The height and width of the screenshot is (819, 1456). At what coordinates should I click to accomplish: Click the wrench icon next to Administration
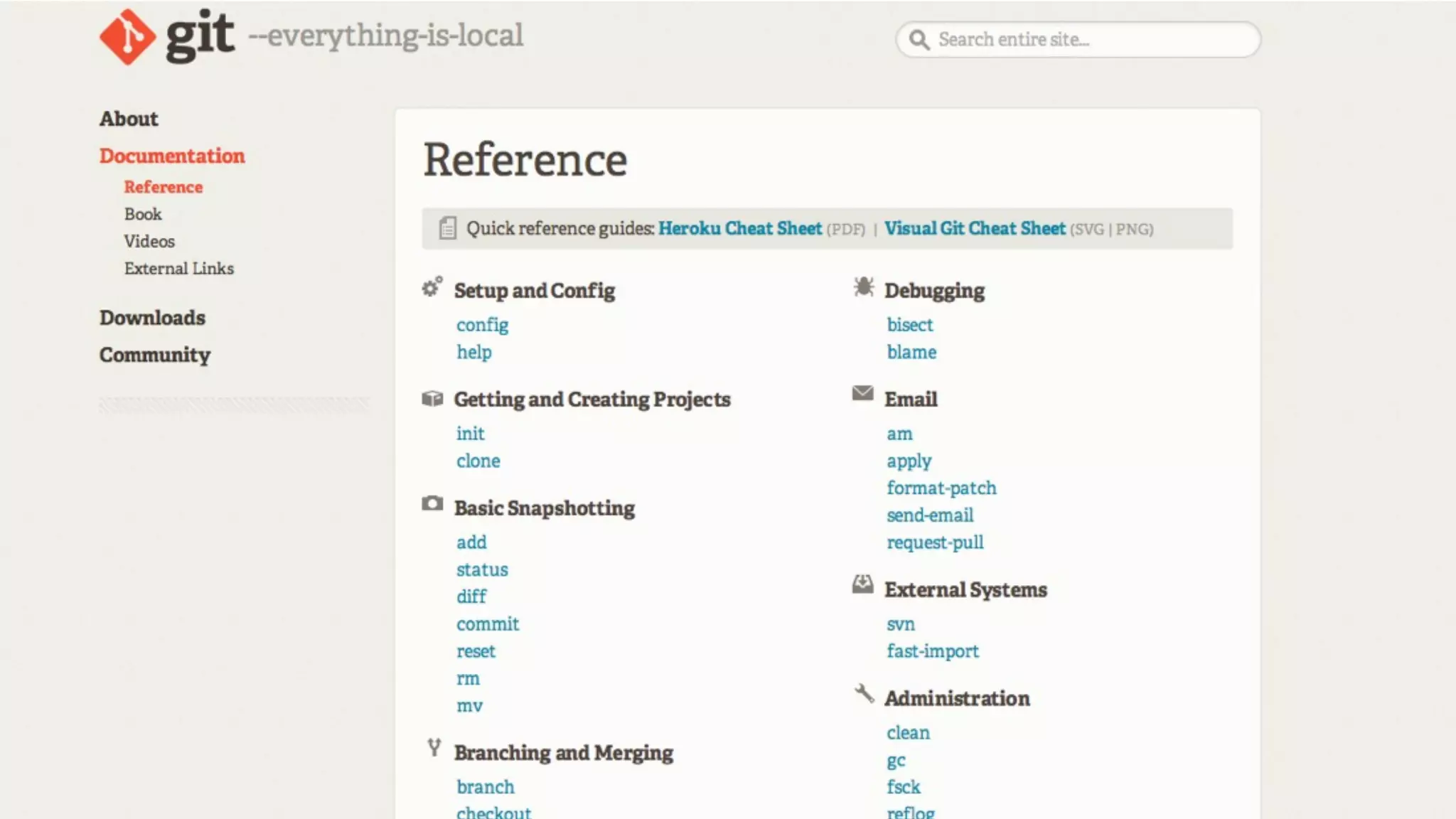point(864,694)
